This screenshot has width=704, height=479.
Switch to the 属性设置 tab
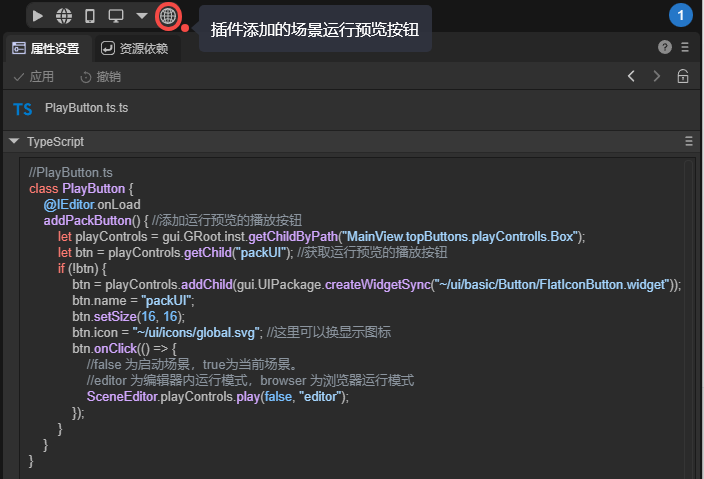[x=46, y=48]
